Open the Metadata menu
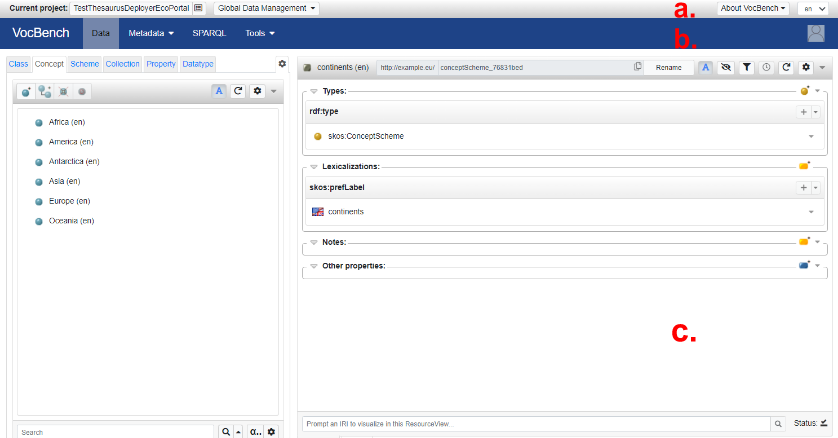 [x=151, y=33]
